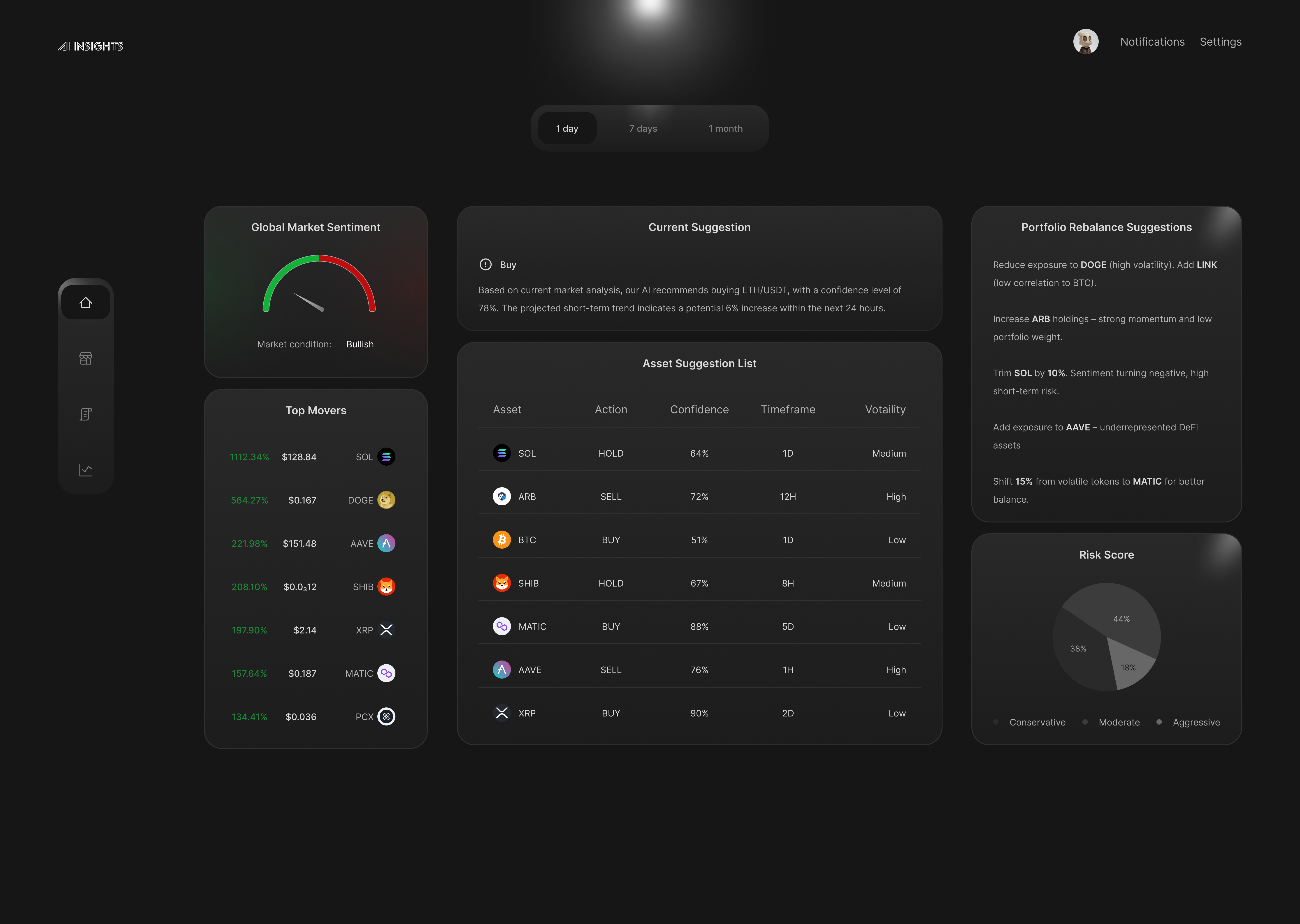Click the AI Insights logo
Image resolution: width=1300 pixels, height=924 pixels.
91,46
